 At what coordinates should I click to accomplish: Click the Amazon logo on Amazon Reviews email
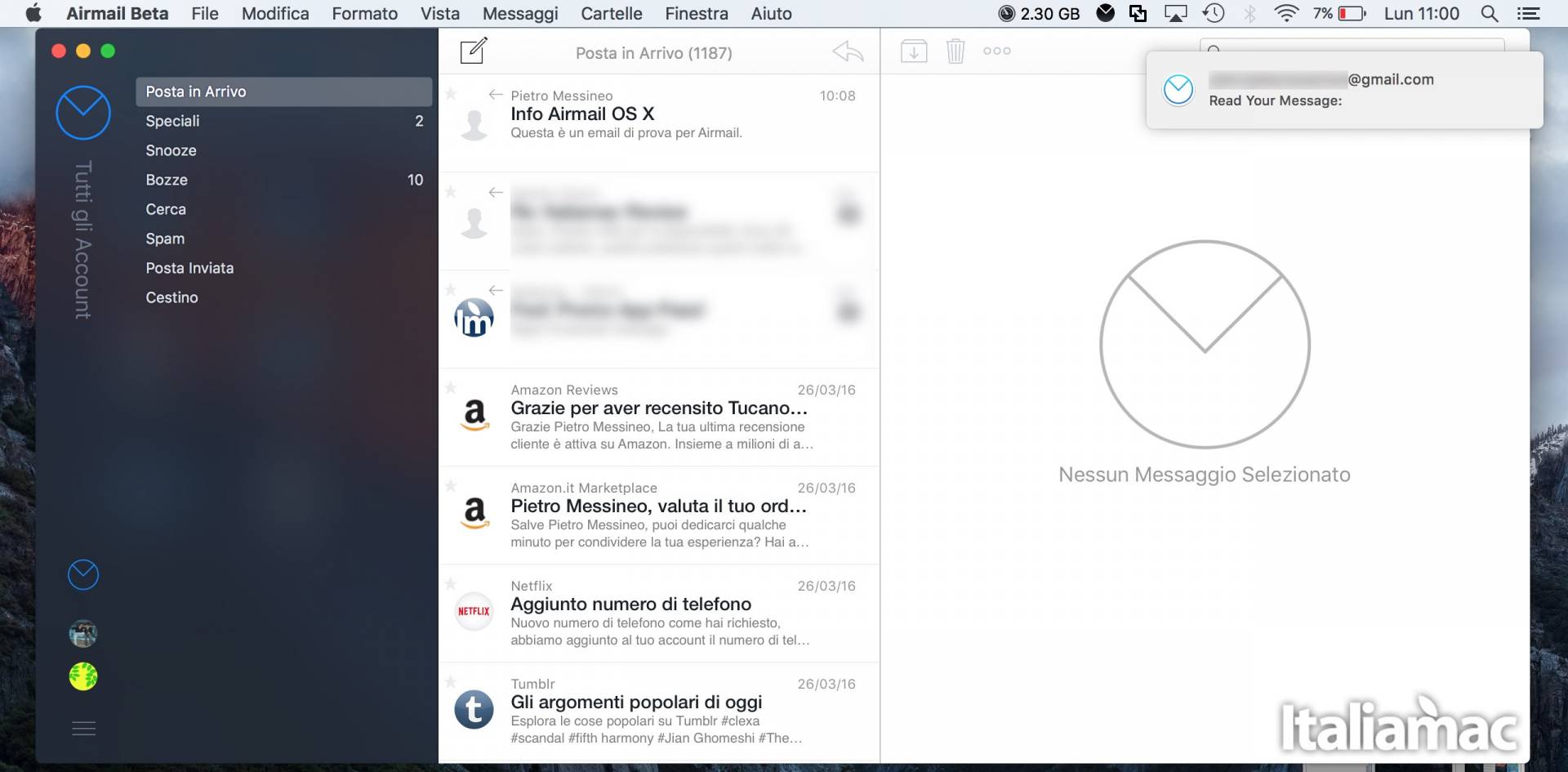click(474, 416)
